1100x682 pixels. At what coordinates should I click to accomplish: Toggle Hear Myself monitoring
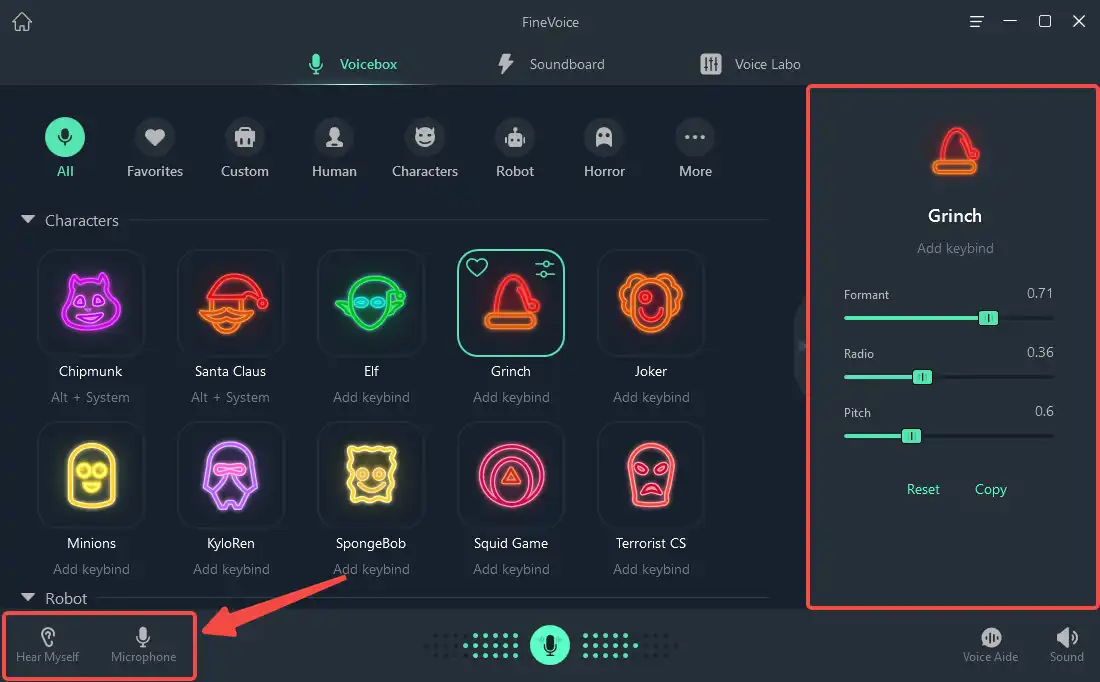[x=48, y=645]
